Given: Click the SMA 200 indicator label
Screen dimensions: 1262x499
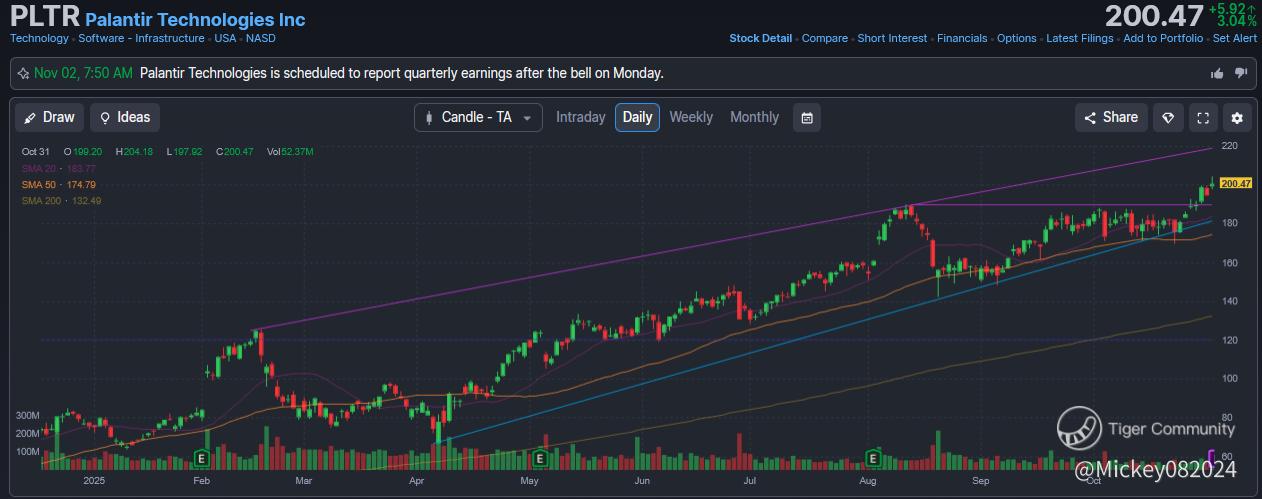Looking at the screenshot, I should (x=61, y=201).
